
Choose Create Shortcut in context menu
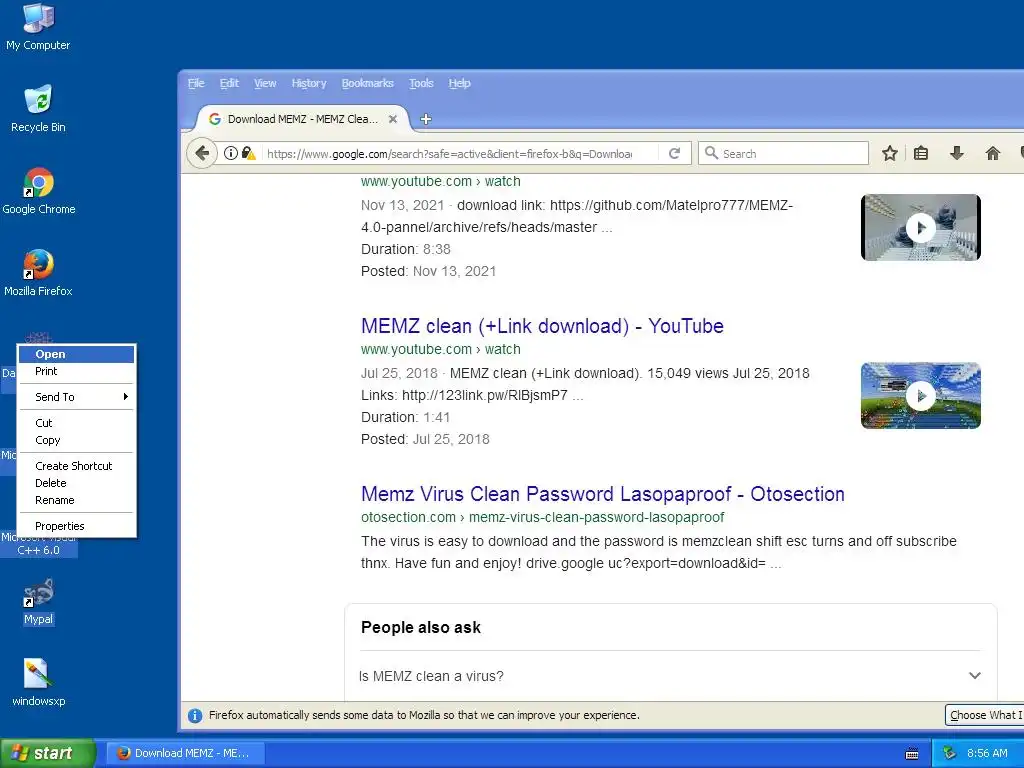tap(76, 466)
